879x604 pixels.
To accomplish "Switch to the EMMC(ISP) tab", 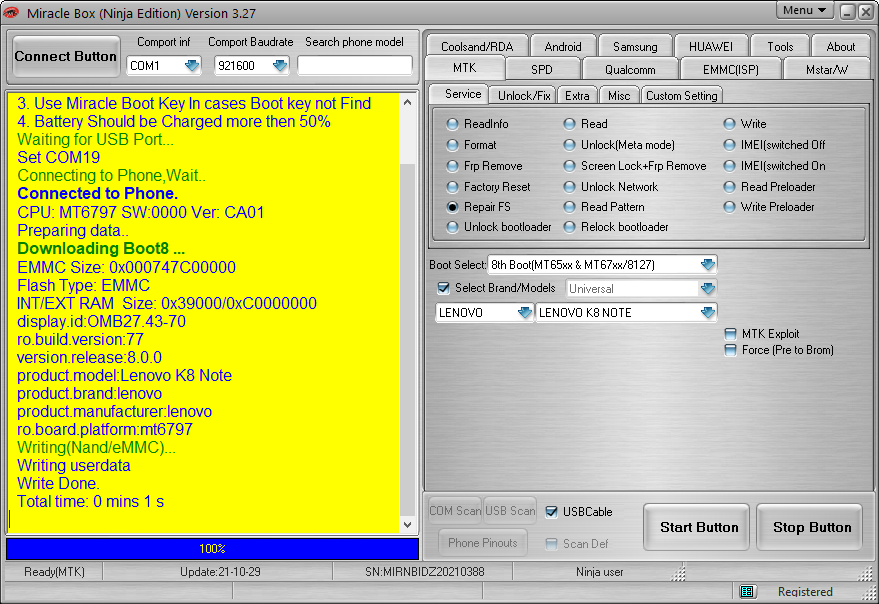I will point(730,70).
